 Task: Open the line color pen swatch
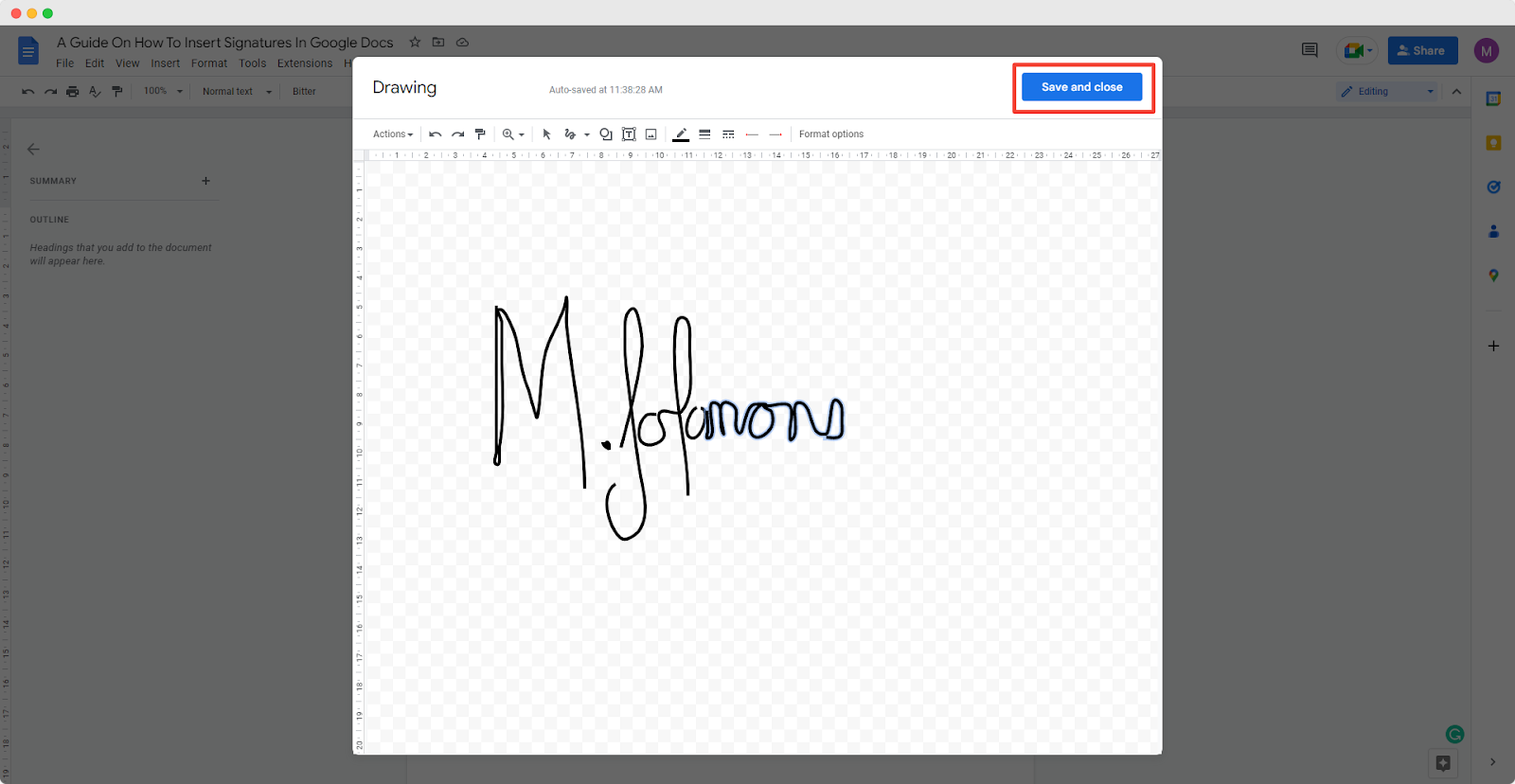681,134
